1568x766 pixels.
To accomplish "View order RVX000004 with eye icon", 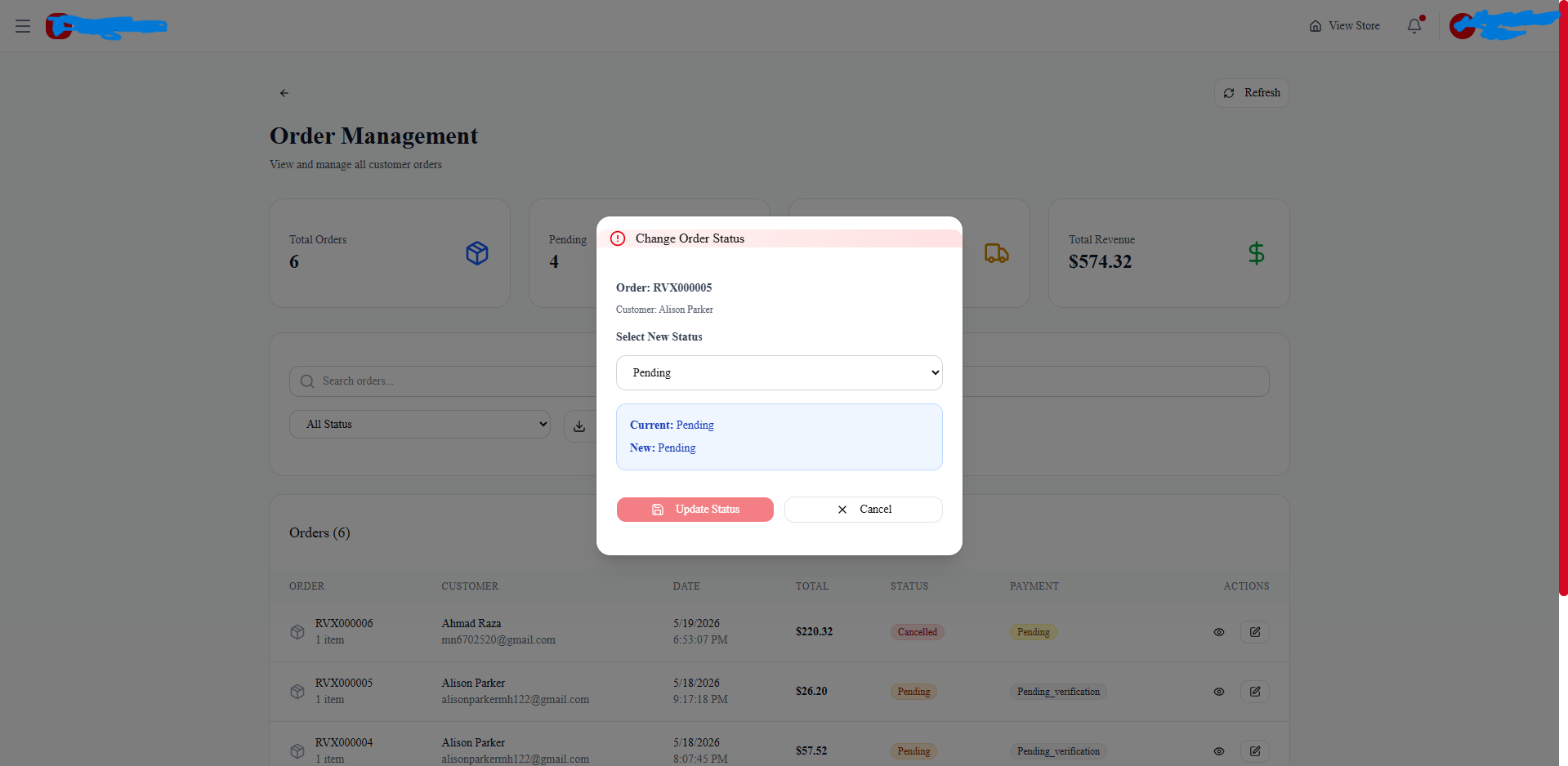I will tap(1218, 751).
